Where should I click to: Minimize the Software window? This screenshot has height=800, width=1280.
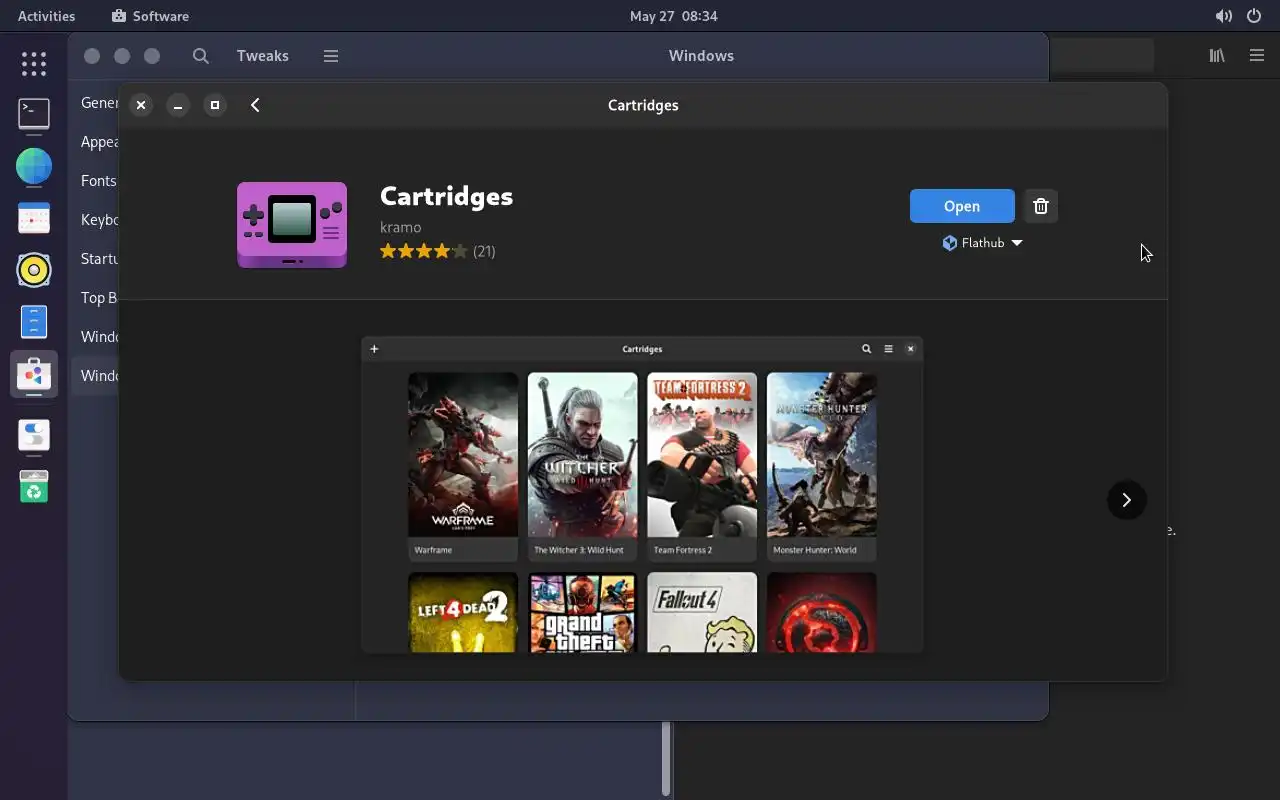coord(178,105)
